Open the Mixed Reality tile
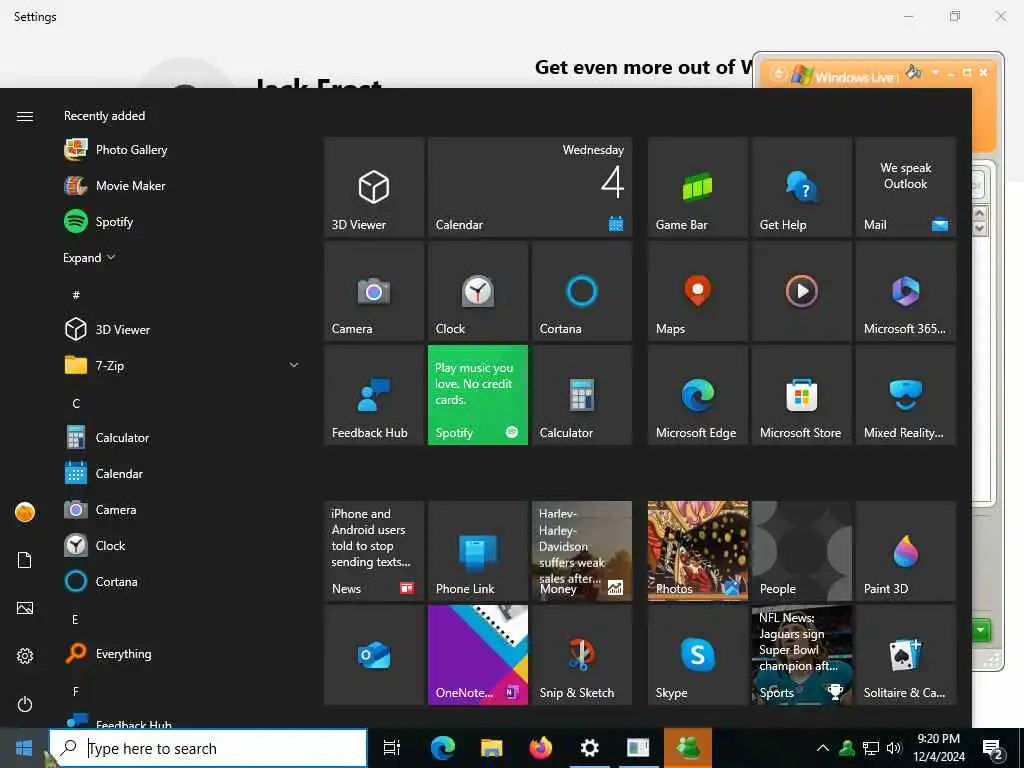Viewport: 1024px width, 768px height. click(906, 395)
